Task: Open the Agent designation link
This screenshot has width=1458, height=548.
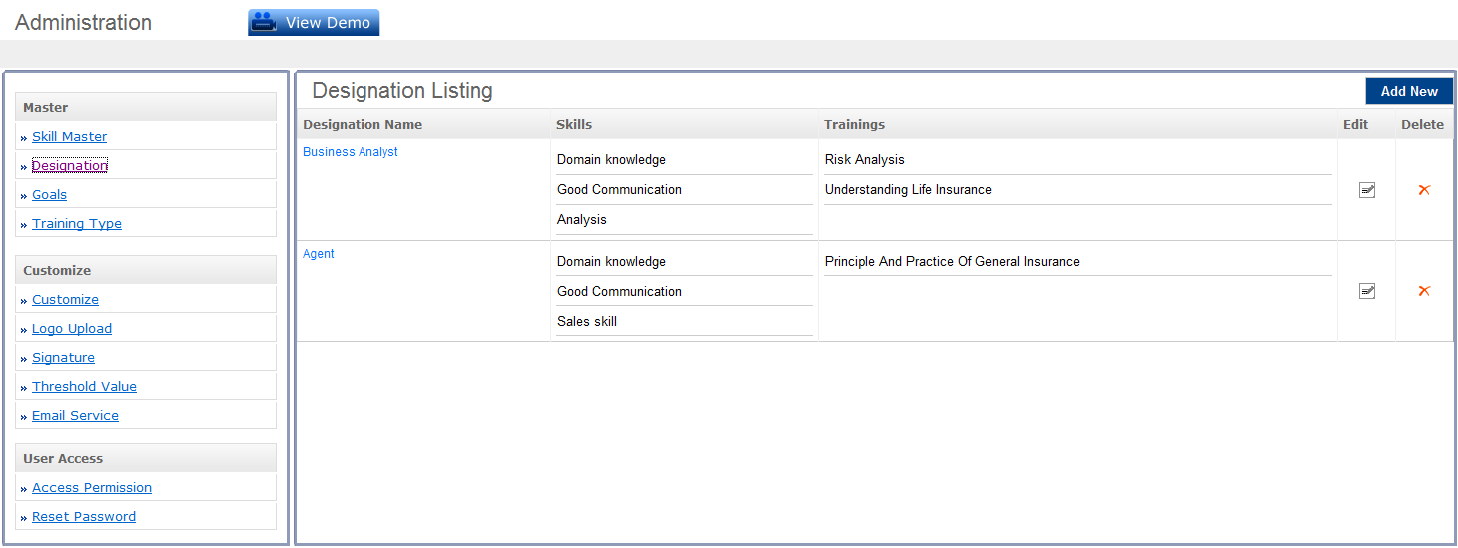Action: coord(319,254)
